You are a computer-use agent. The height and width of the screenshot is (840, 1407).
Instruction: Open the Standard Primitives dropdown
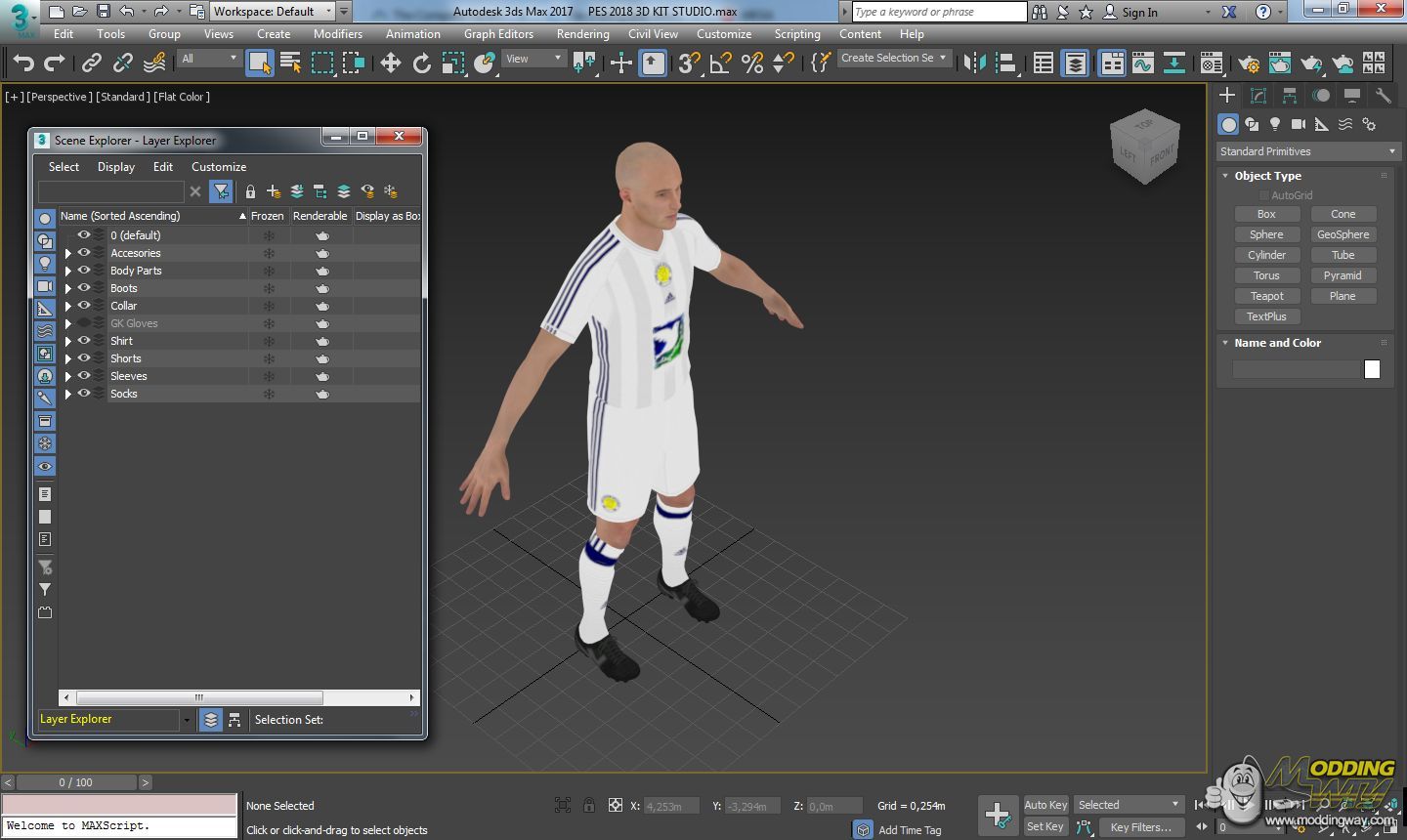(1306, 151)
